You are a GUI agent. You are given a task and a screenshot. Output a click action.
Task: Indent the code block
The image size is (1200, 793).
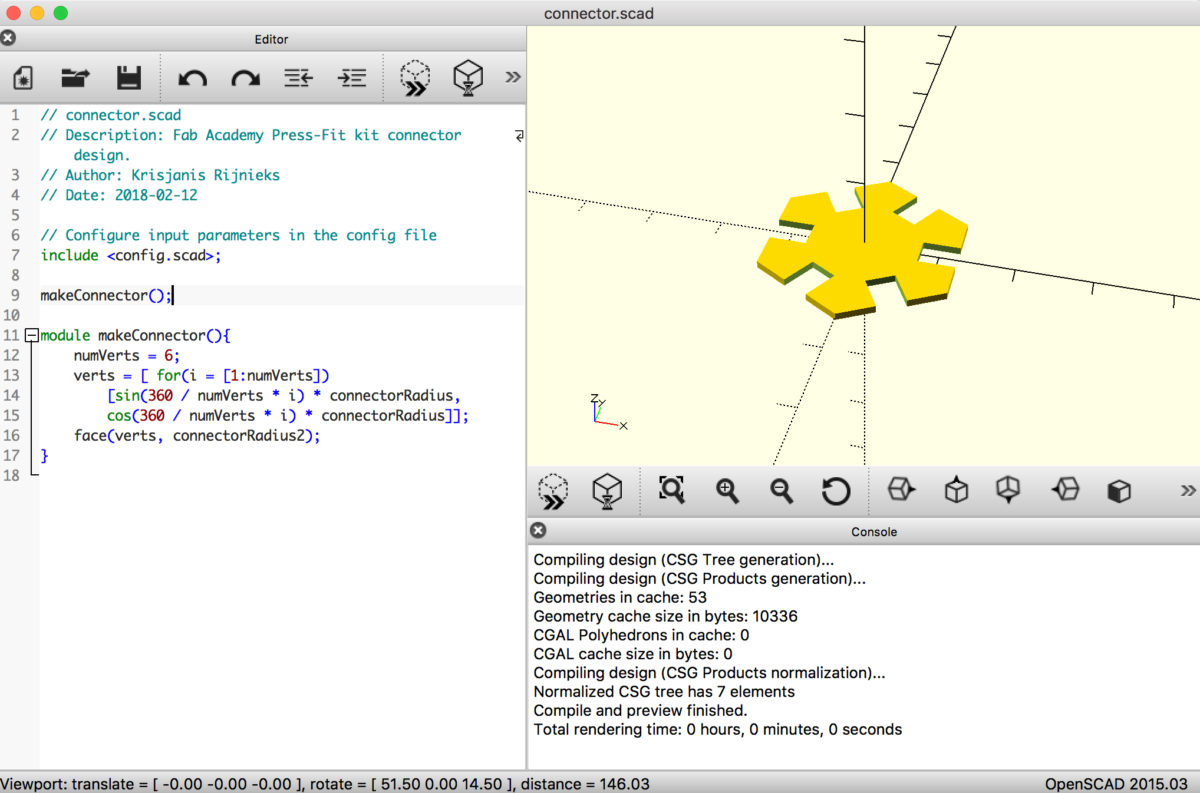[351, 77]
